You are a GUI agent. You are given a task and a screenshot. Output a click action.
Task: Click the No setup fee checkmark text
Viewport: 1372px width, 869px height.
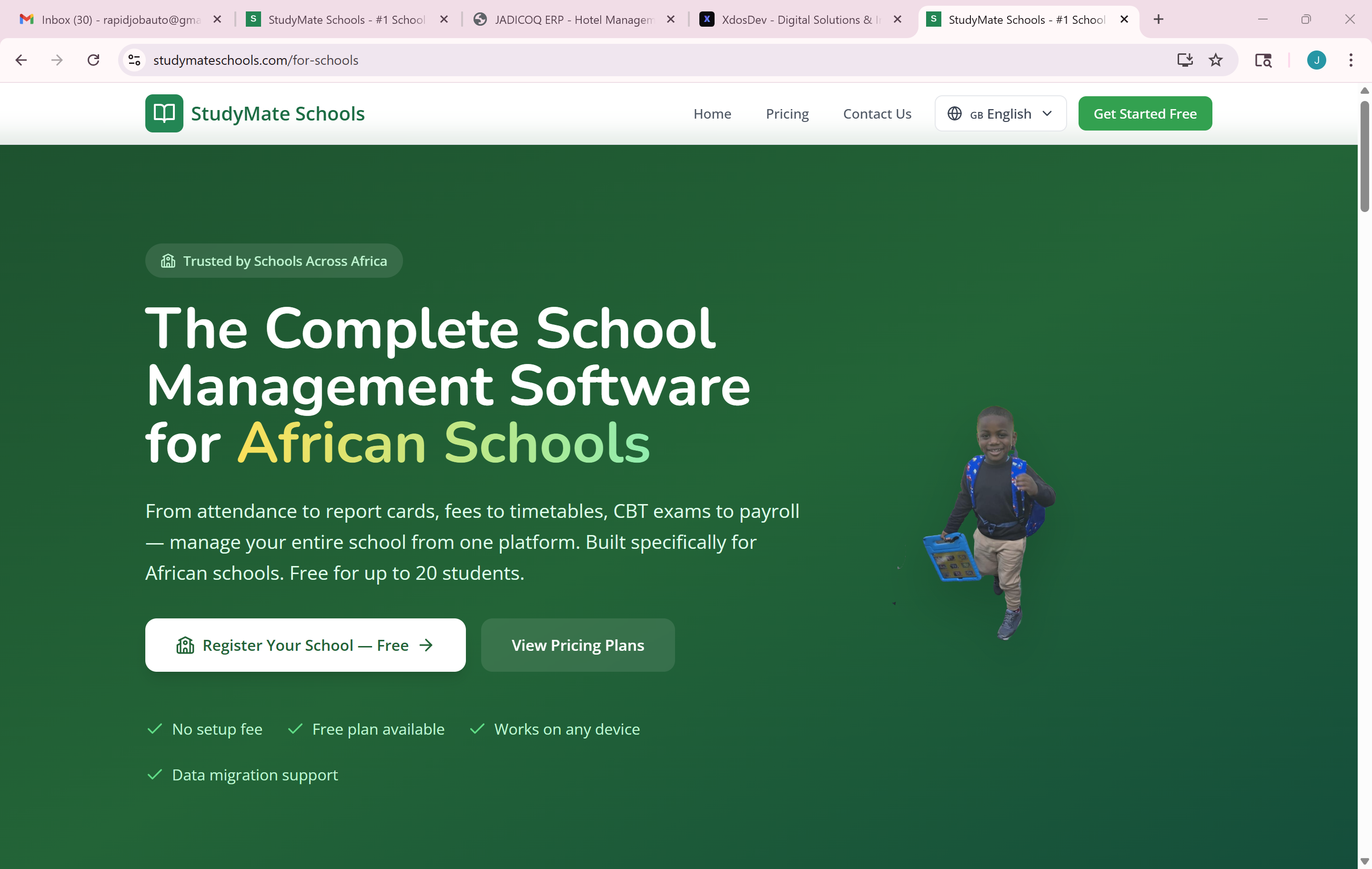pos(217,729)
